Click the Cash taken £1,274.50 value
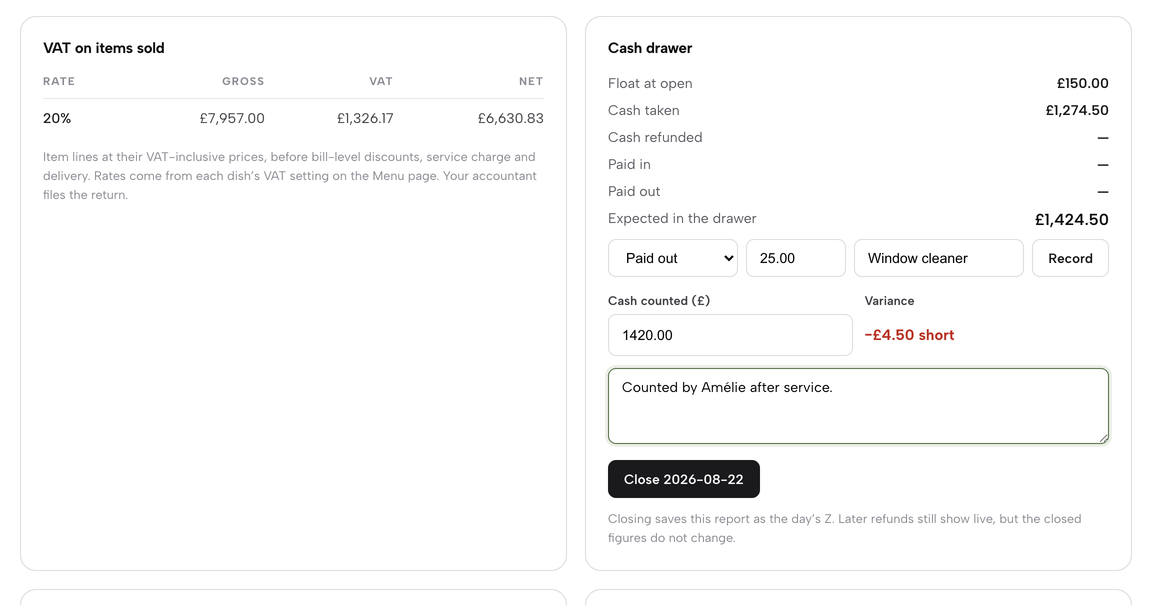This screenshot has width=1152, height=605. [x=1076, y=110]
